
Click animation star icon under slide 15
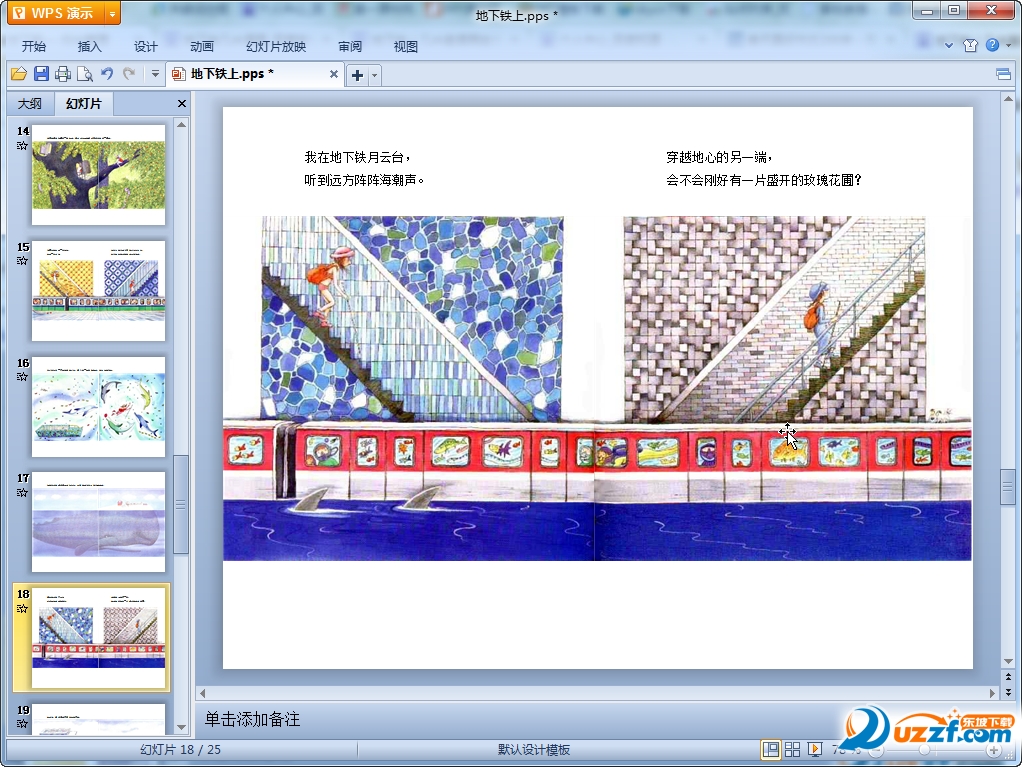click(x=22, y=261)
